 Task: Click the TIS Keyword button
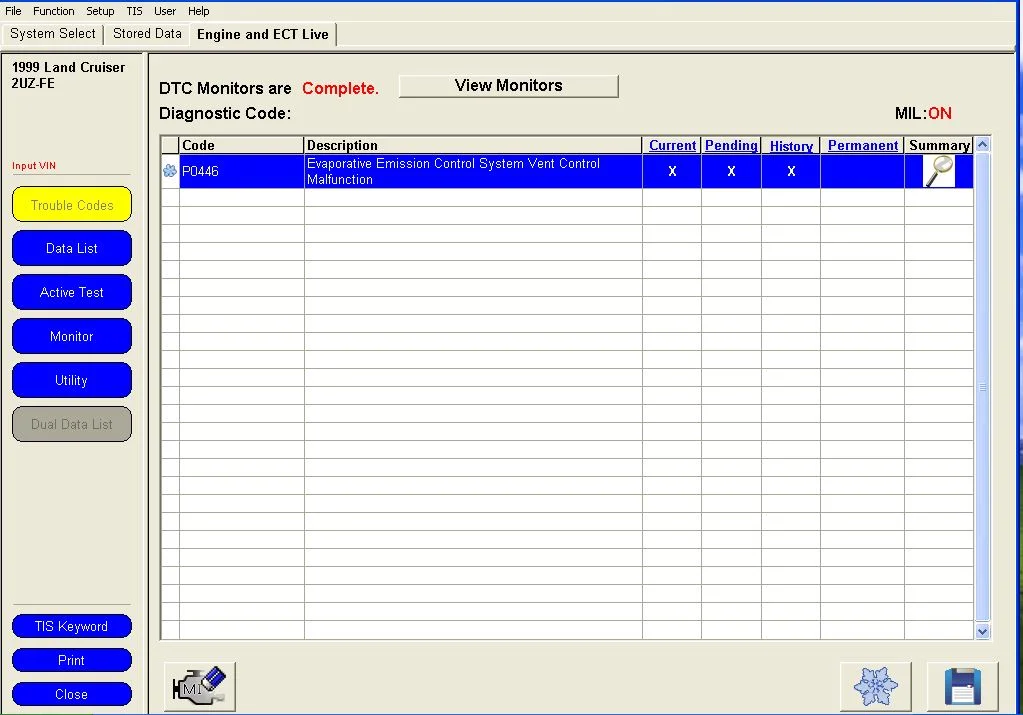click(x=72, y=626)
